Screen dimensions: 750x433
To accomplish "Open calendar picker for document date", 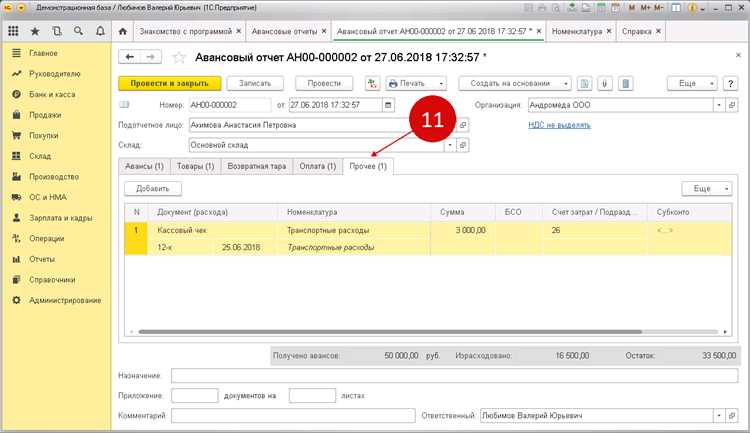I will coord(388,105).
